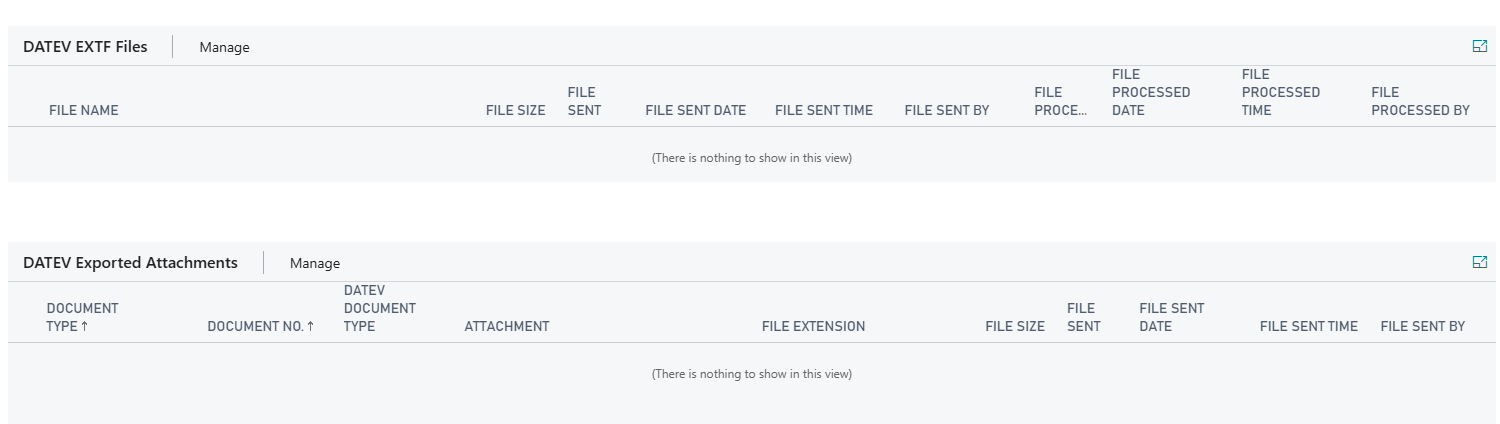This screenshot has width=1500, height=424.
Task: Open Manage menu for DATEV EXTF Files
Action: (224, 47)
